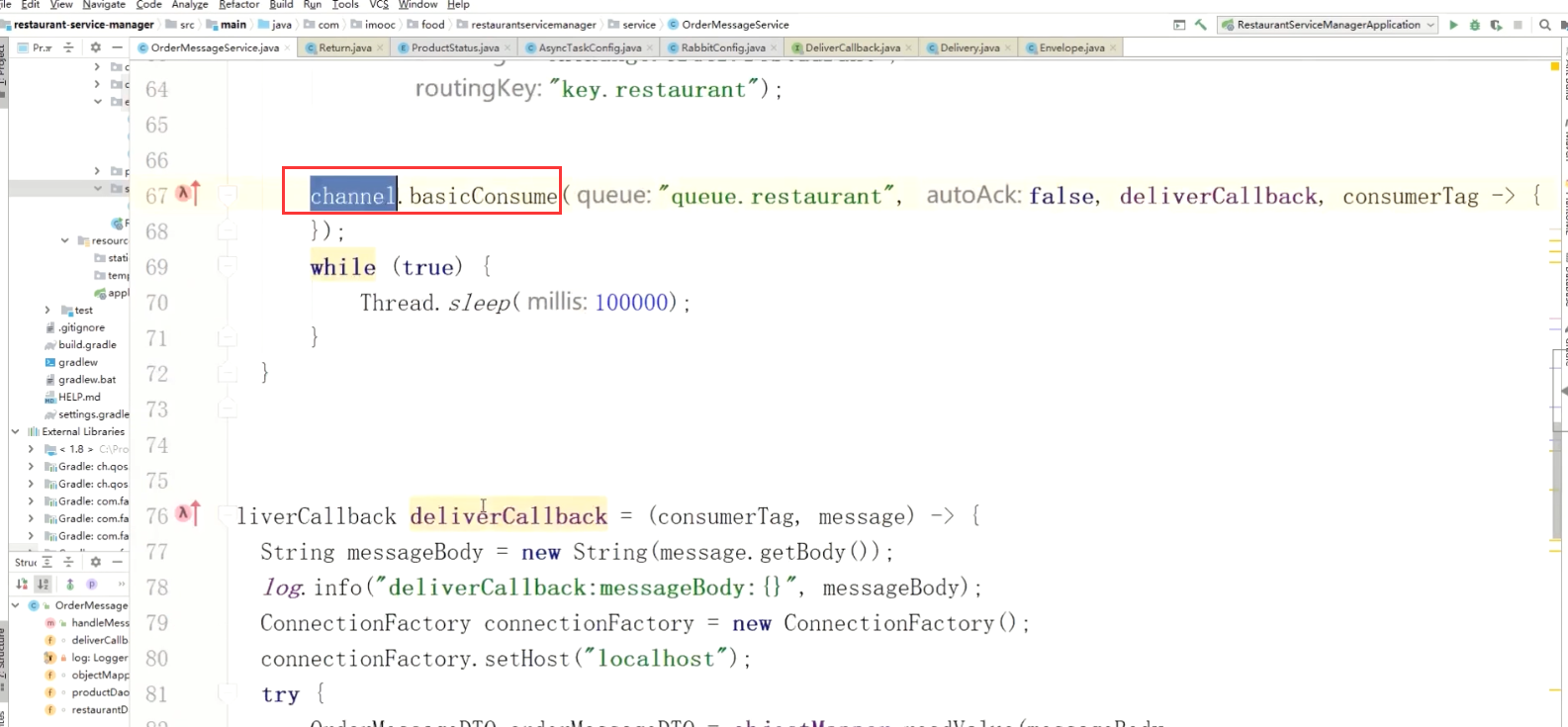The height and width of the screenshot is (727, 1568).
Task: Collapse OrderMessage class node in Structure
Action: click(15, 605)
